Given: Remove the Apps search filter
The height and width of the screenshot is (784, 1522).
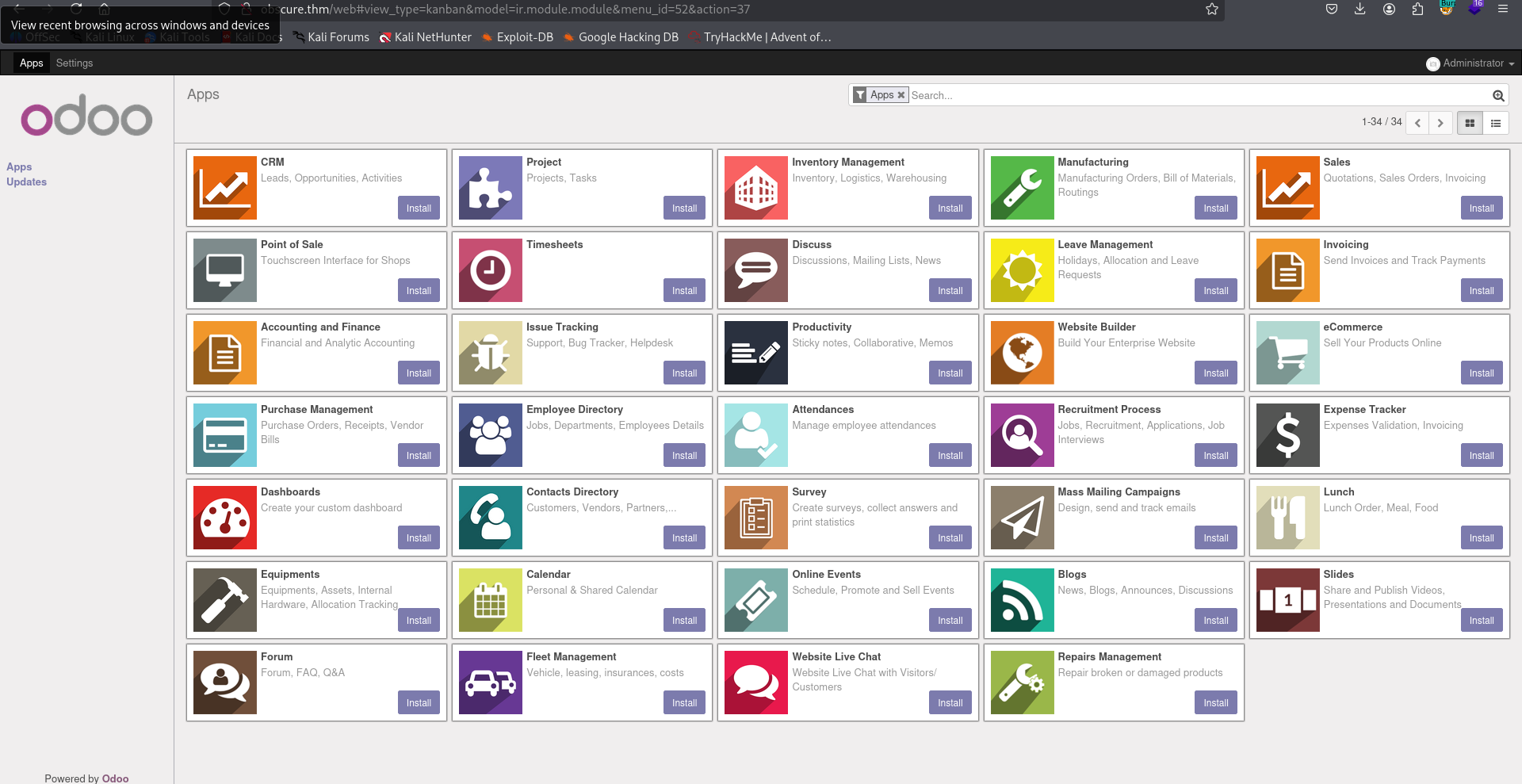Looking at the screenshot, I should click(x=901, y=95).
